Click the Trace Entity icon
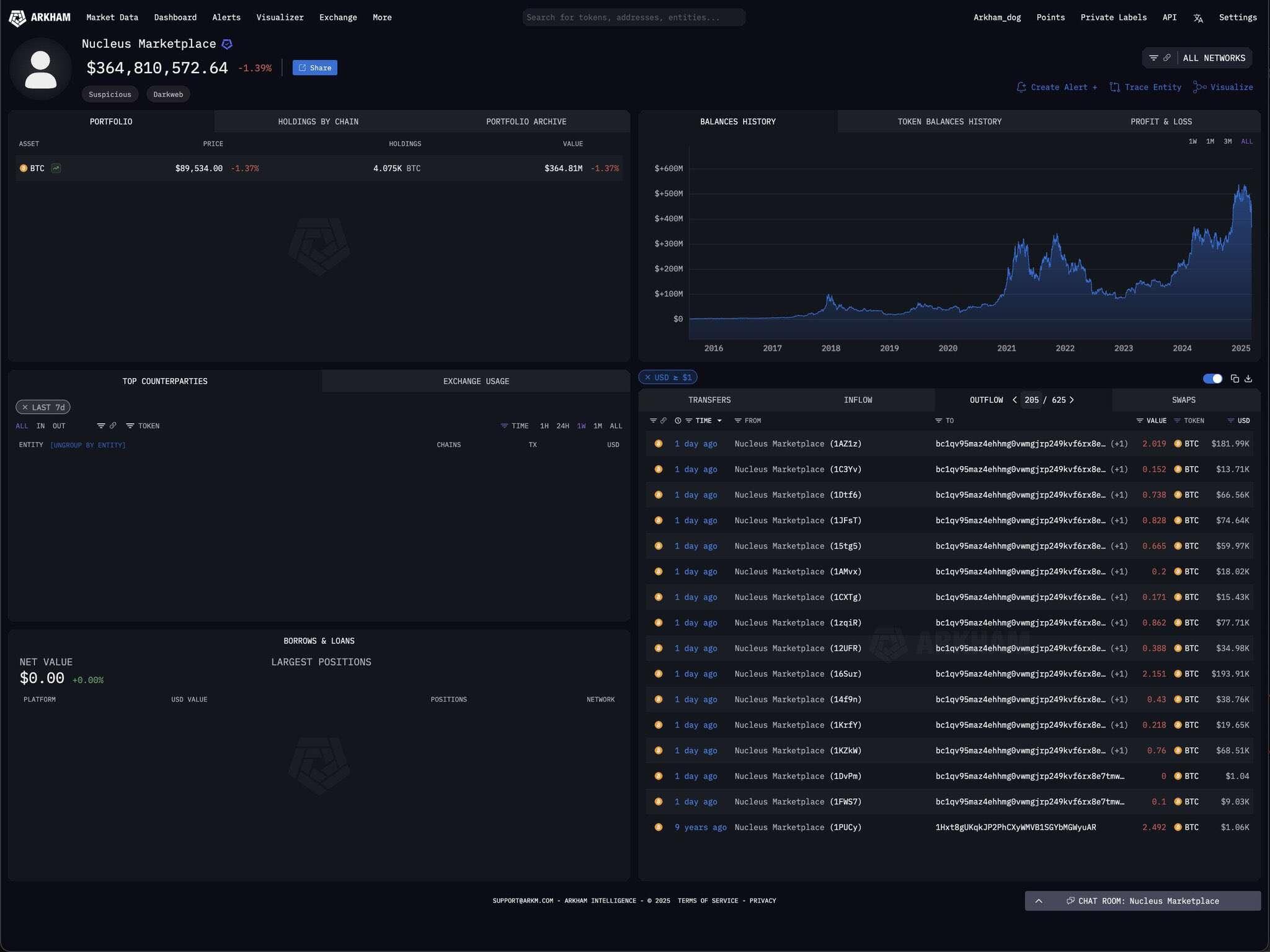Screen dimensions: 1270x952 [x=1114, y=87]
